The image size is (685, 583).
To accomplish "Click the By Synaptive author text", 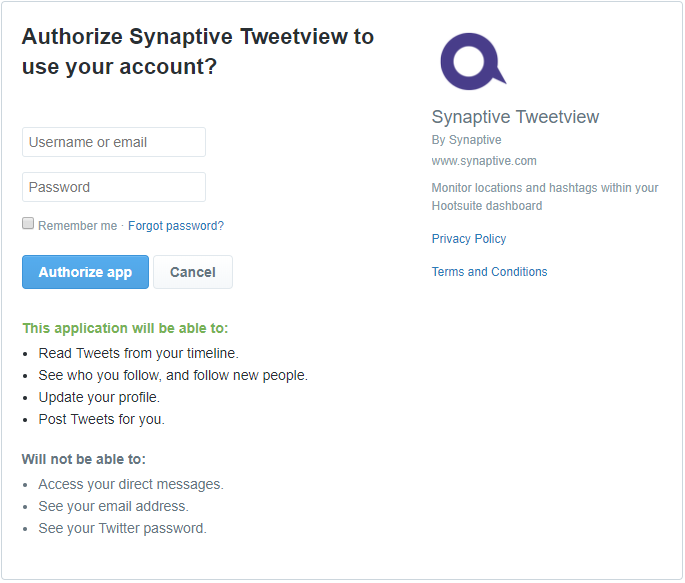I will click(x=466, y=140).
